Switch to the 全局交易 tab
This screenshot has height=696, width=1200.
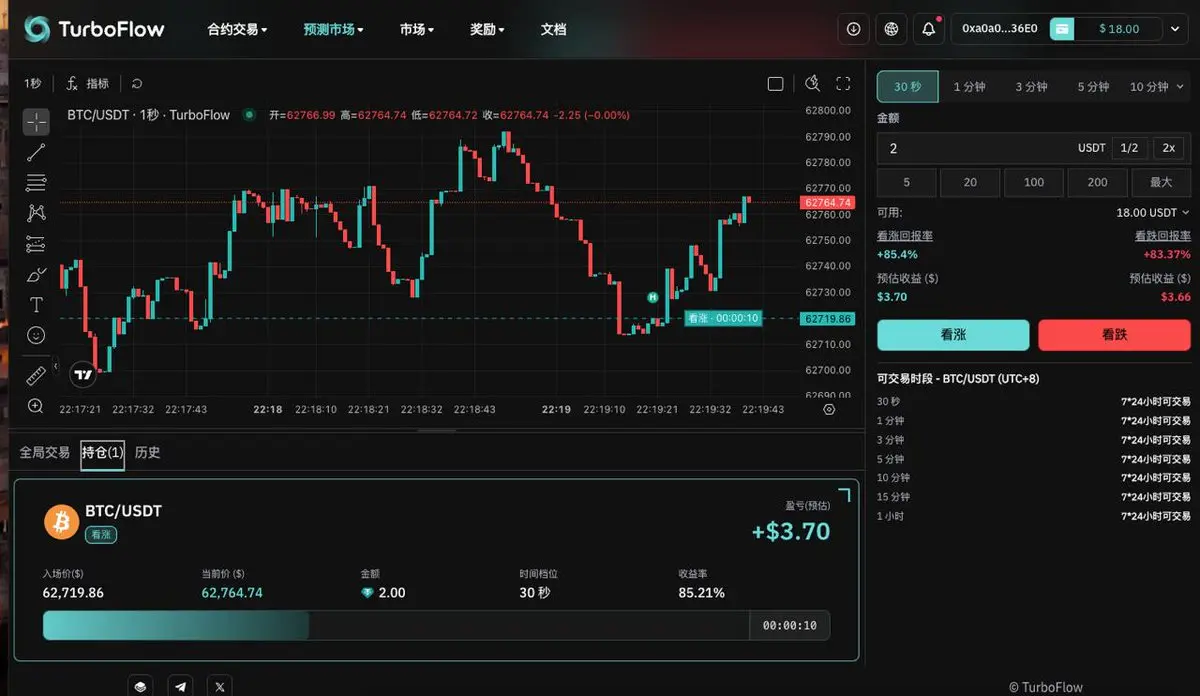[45, 453]
